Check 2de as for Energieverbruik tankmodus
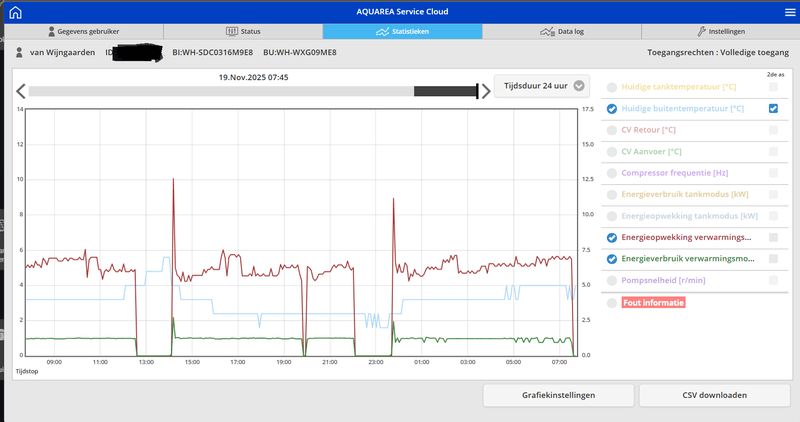 pyautogui.click(x=773, y=194)
